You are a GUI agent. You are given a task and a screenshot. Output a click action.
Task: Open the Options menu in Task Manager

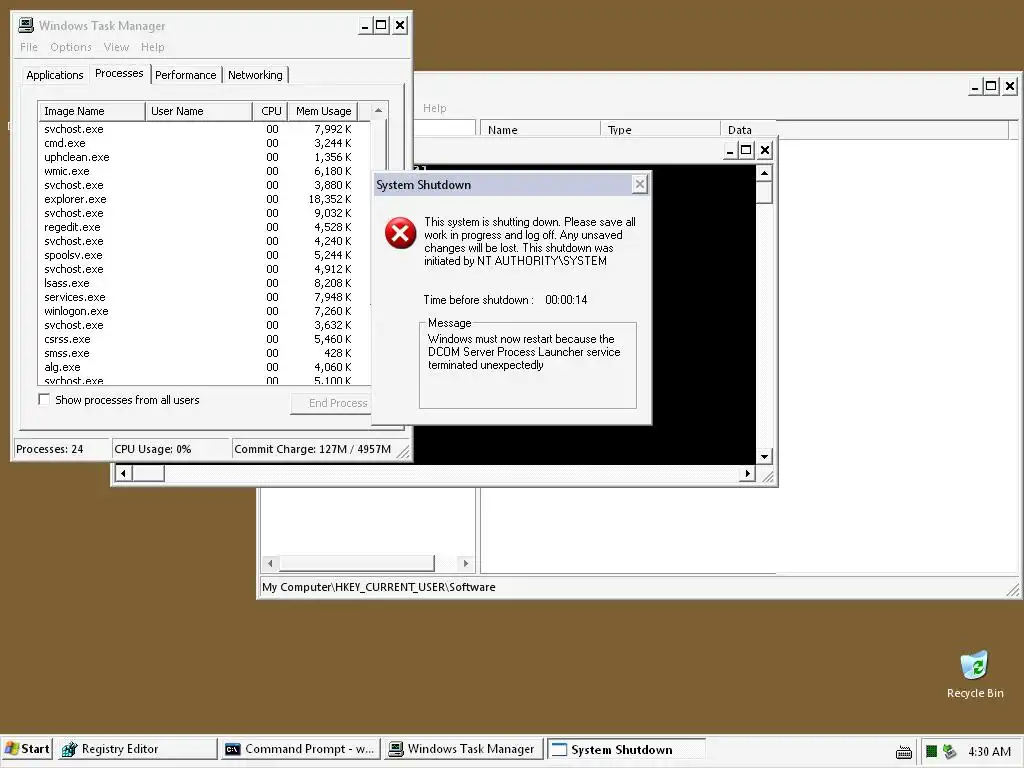click(71, 47)
